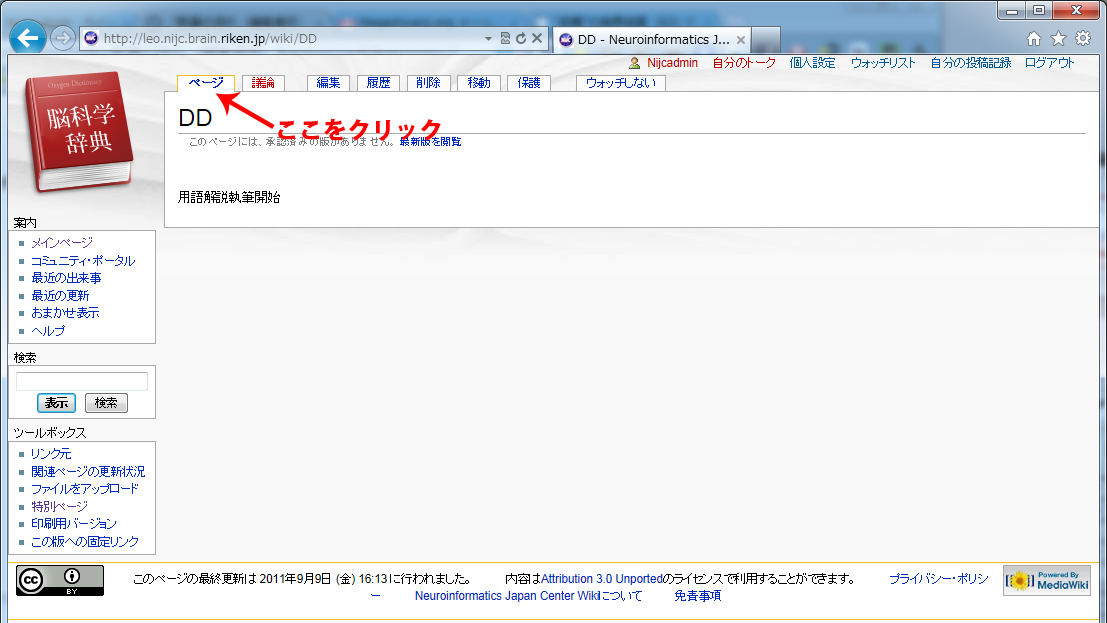The image size is (1107, 623).
Task: Click the wiki search input field
Action: point(82,381)
